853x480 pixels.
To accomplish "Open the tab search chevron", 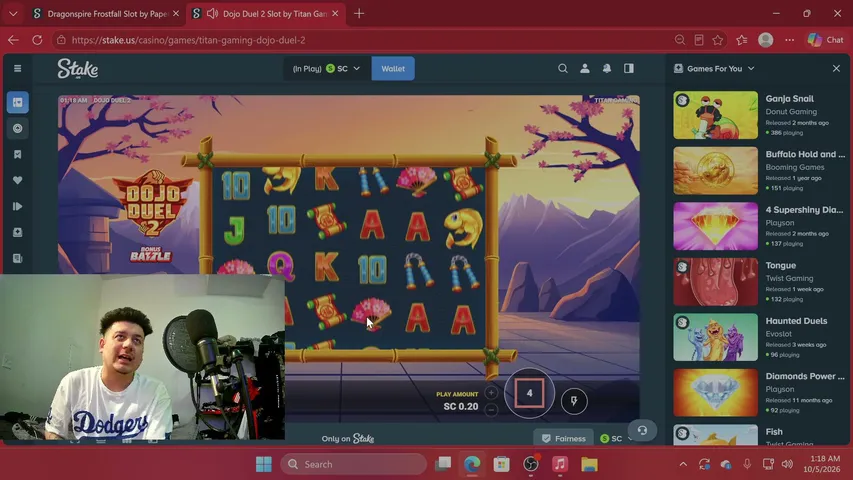I will [14, 14].
